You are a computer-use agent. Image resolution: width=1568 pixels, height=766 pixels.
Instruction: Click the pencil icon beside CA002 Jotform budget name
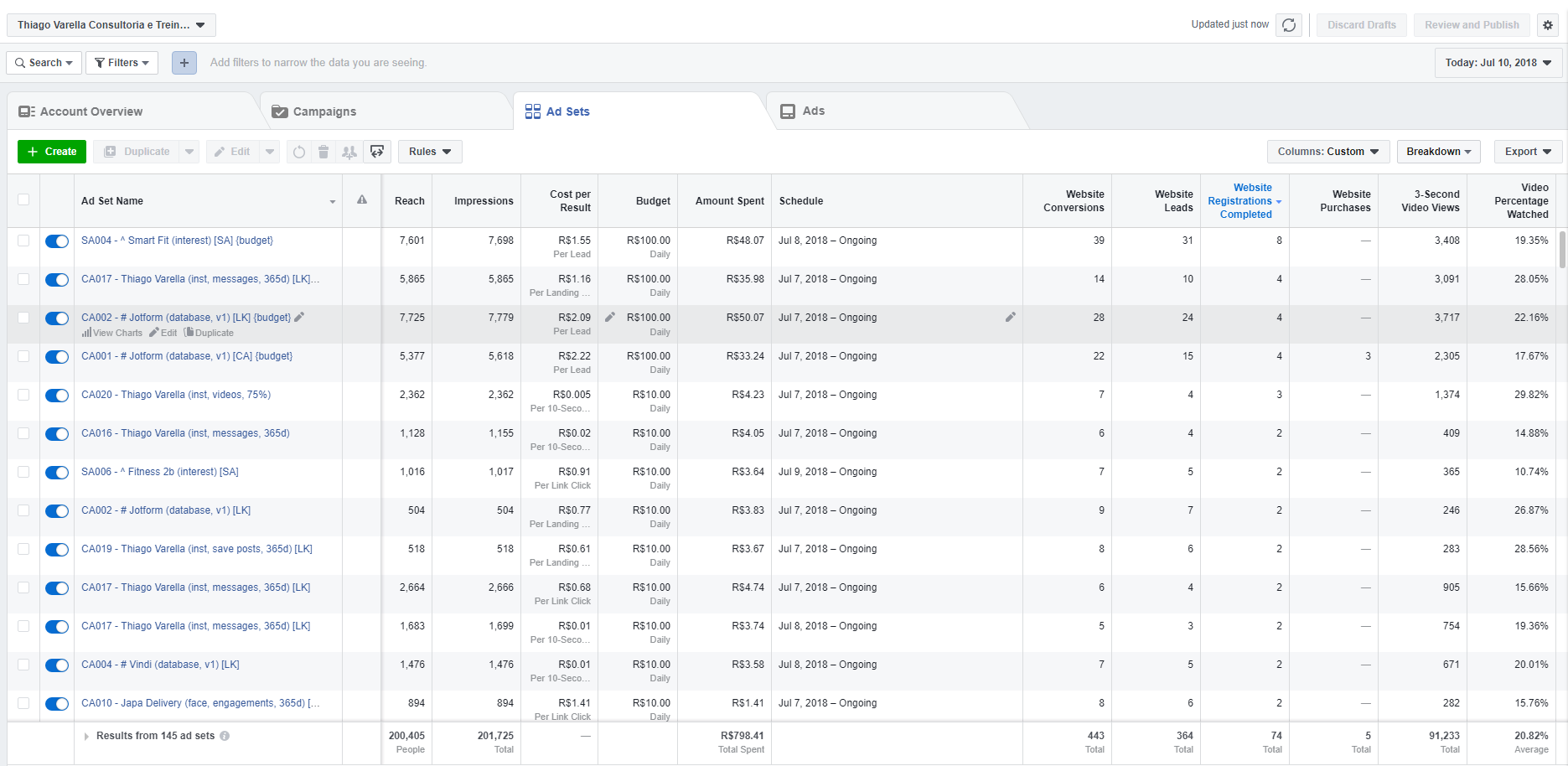300,318
